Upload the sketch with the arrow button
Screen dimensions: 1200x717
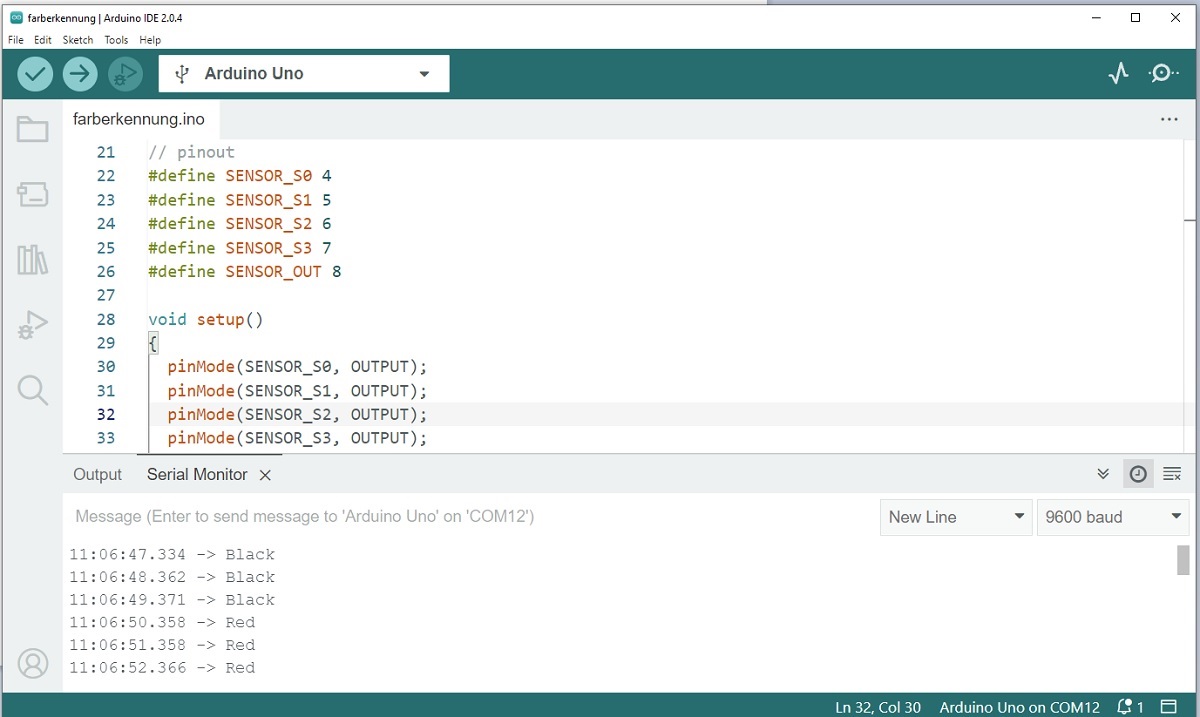(80, 73)
